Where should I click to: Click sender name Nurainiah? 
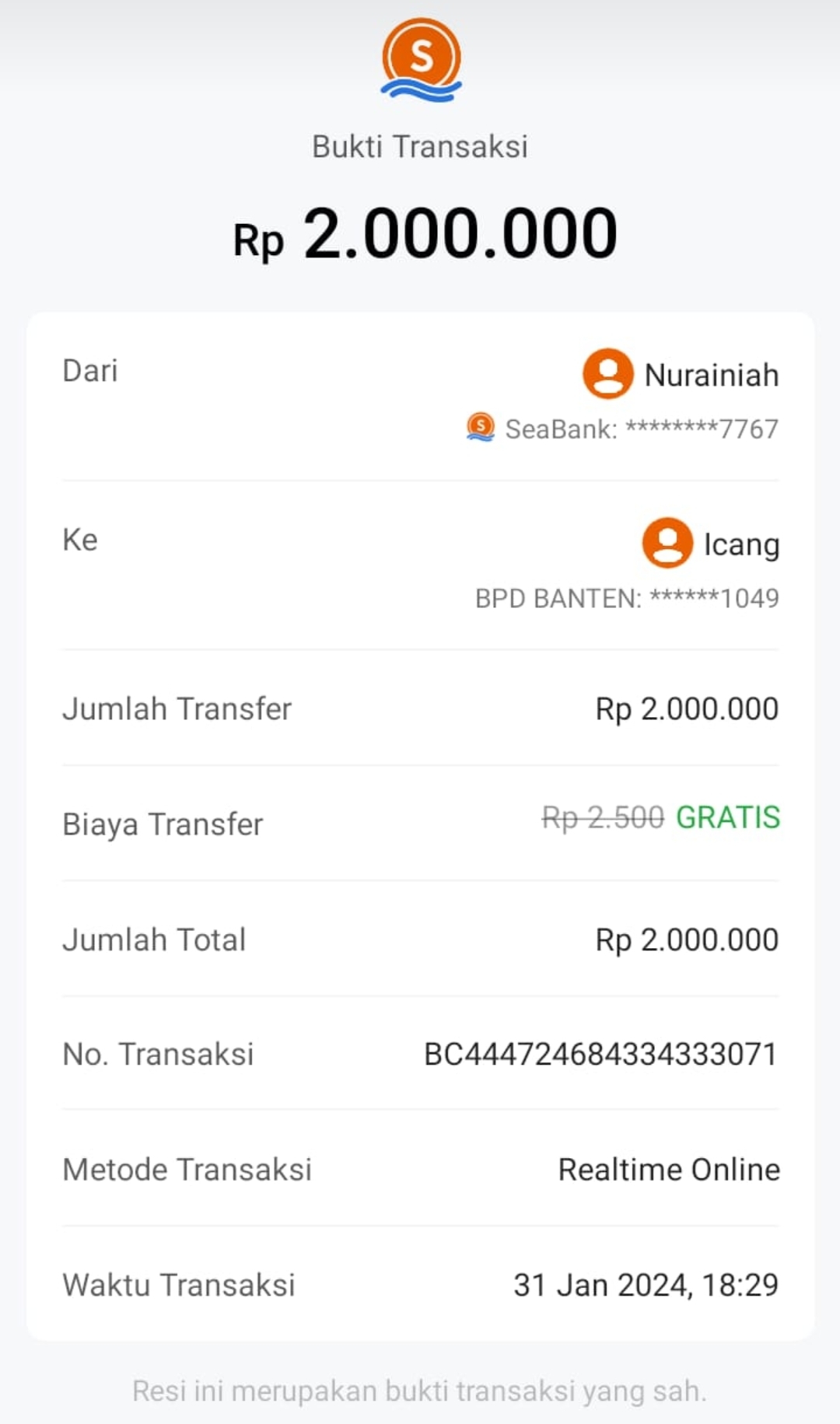click(x=711, y=376)
